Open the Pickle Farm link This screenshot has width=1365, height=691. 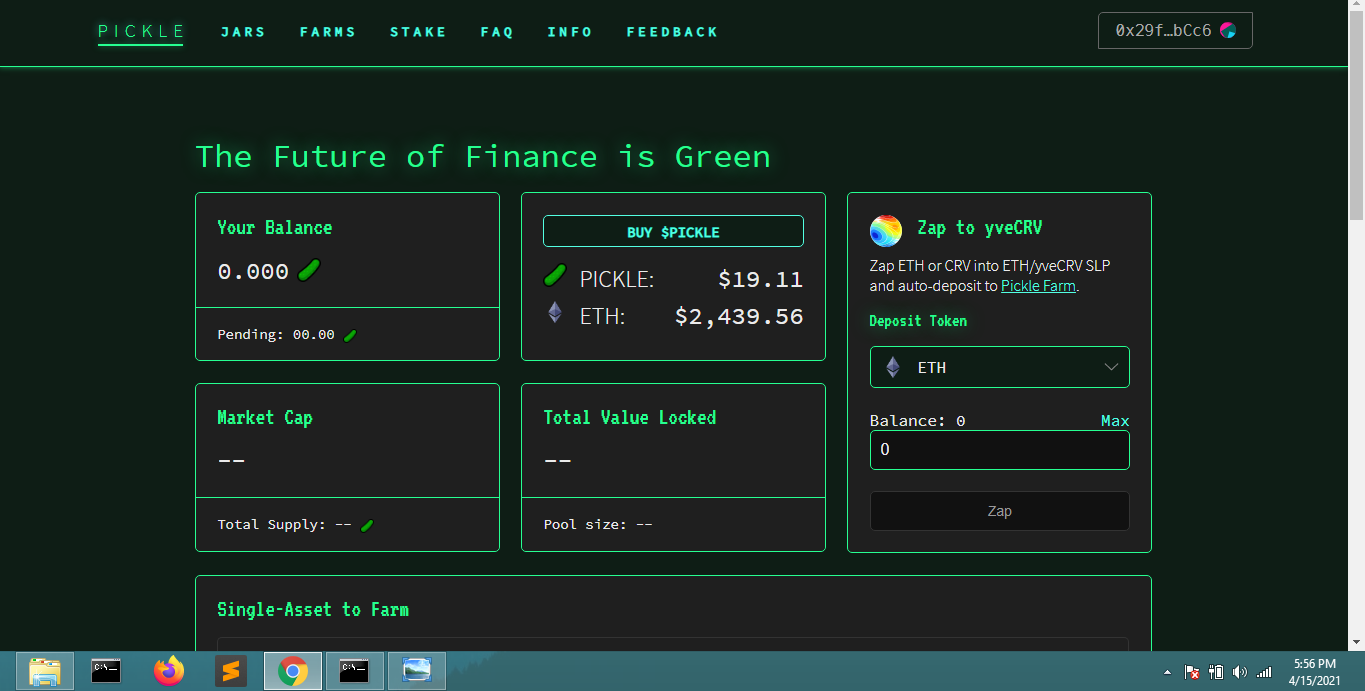click(x=1037, y=286)
